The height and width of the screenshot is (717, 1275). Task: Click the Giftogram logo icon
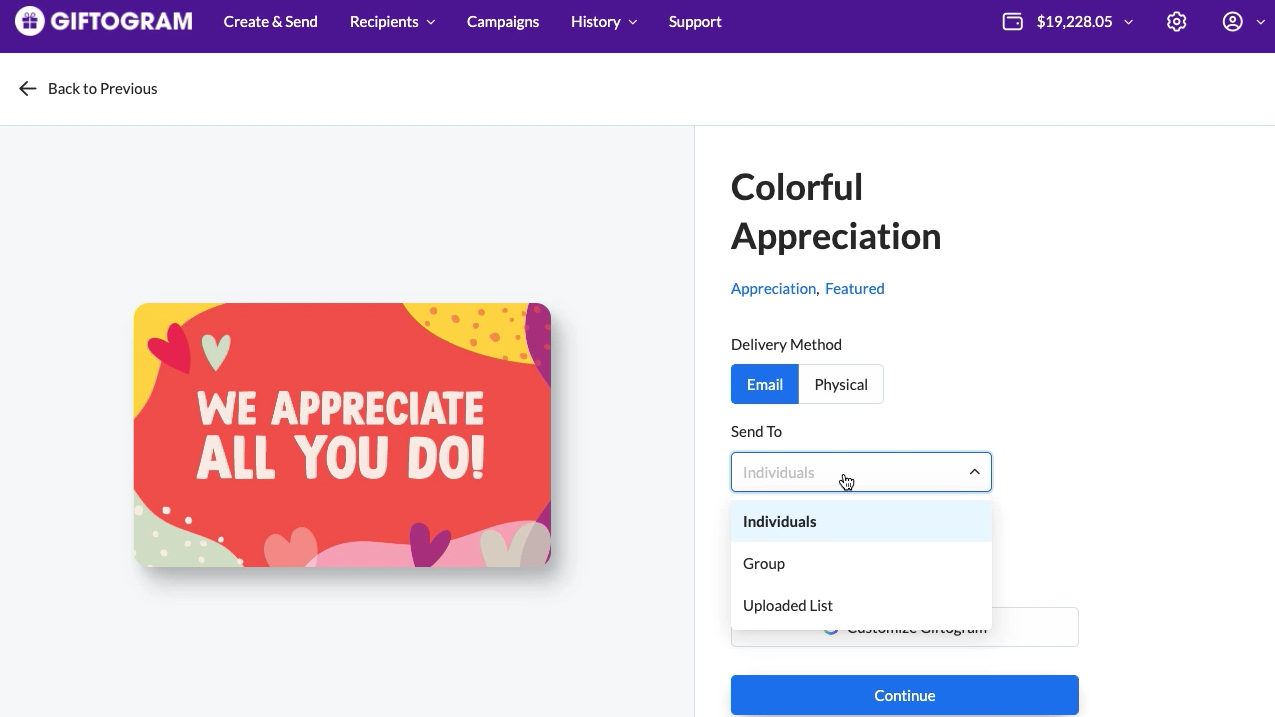pyautogui.click(x=30, y=21)
